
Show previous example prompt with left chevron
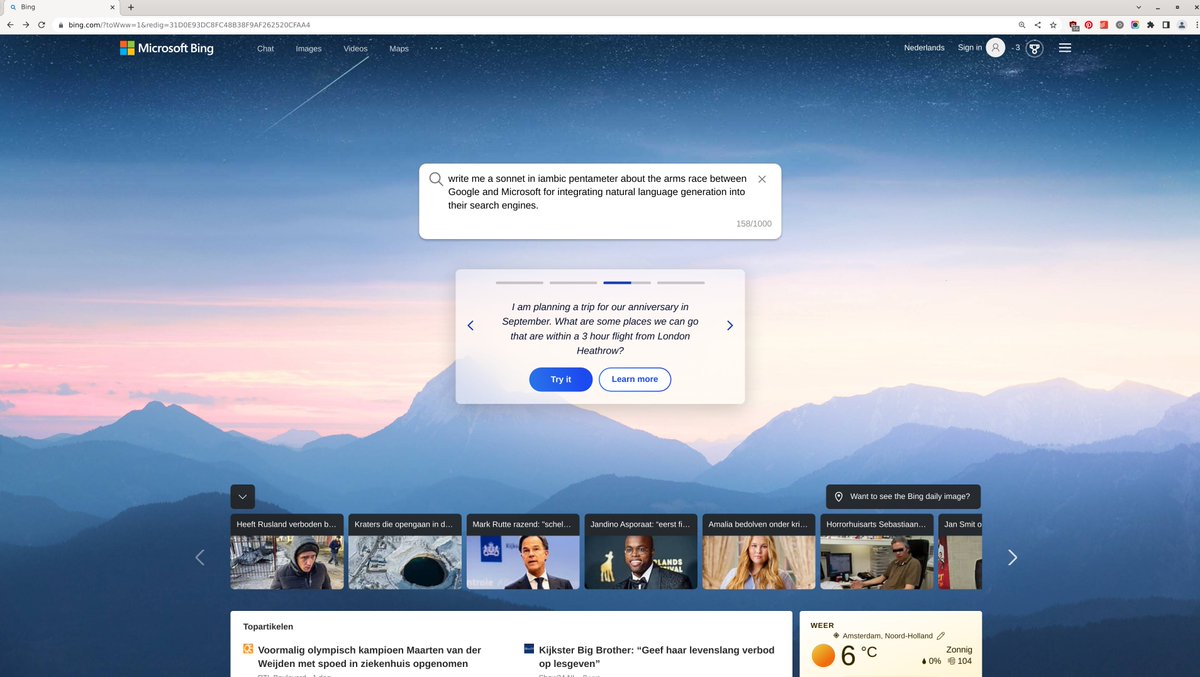(471, 325)
